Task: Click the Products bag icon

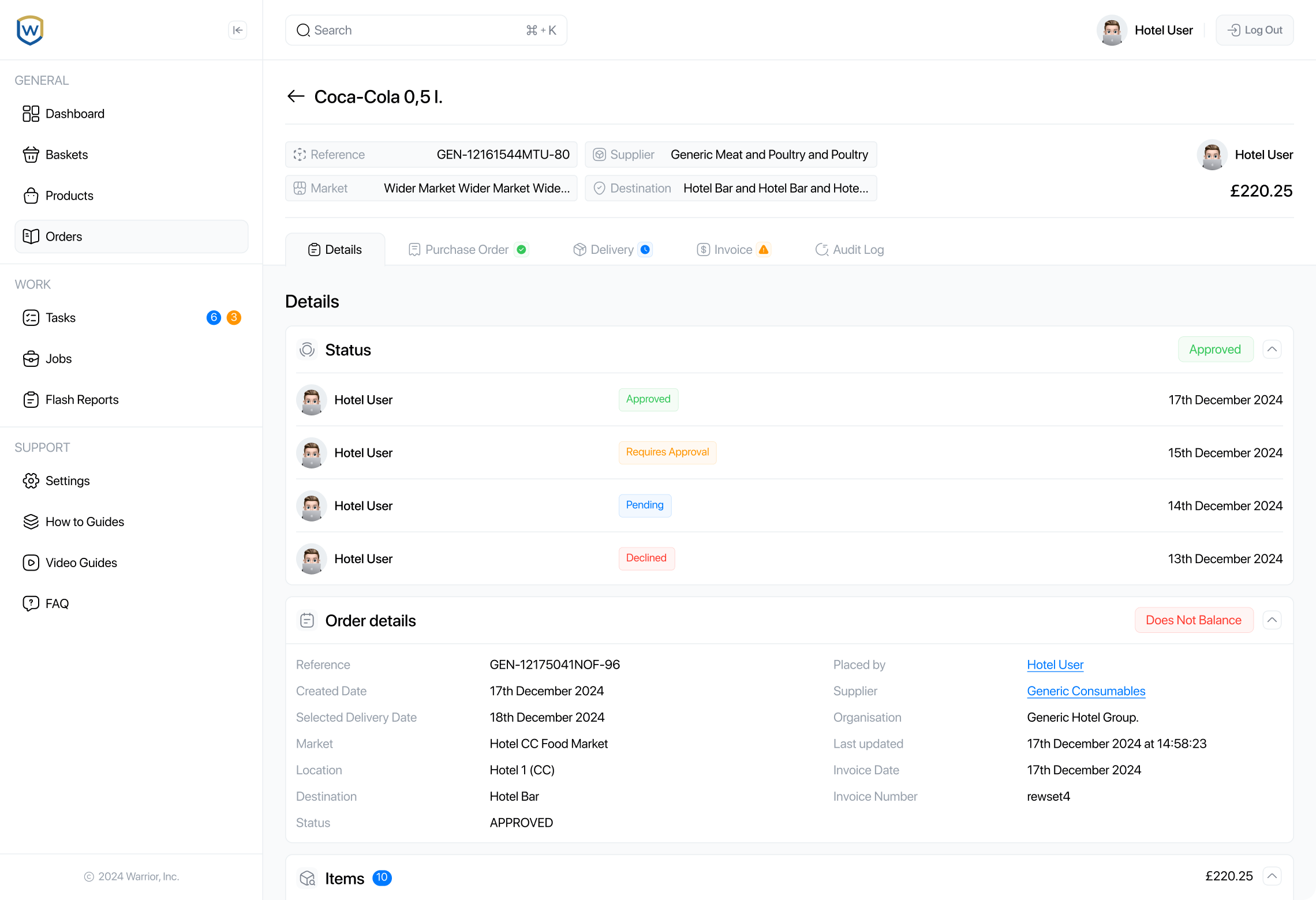Action: pos(31,196)
